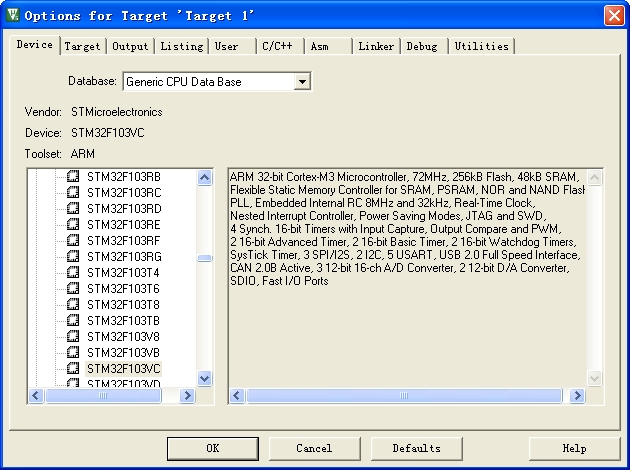Click the chip icon beside STM32F103RE
The image size is (630, 470).
point(73,224)
